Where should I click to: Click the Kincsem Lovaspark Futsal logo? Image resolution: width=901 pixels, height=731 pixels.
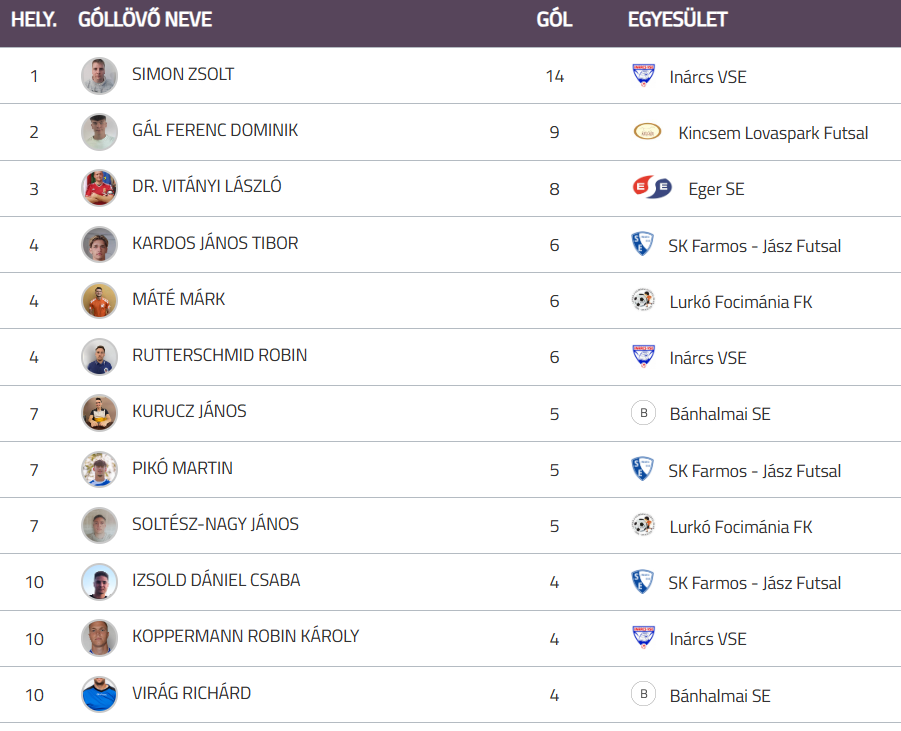[x=647, y=132]
